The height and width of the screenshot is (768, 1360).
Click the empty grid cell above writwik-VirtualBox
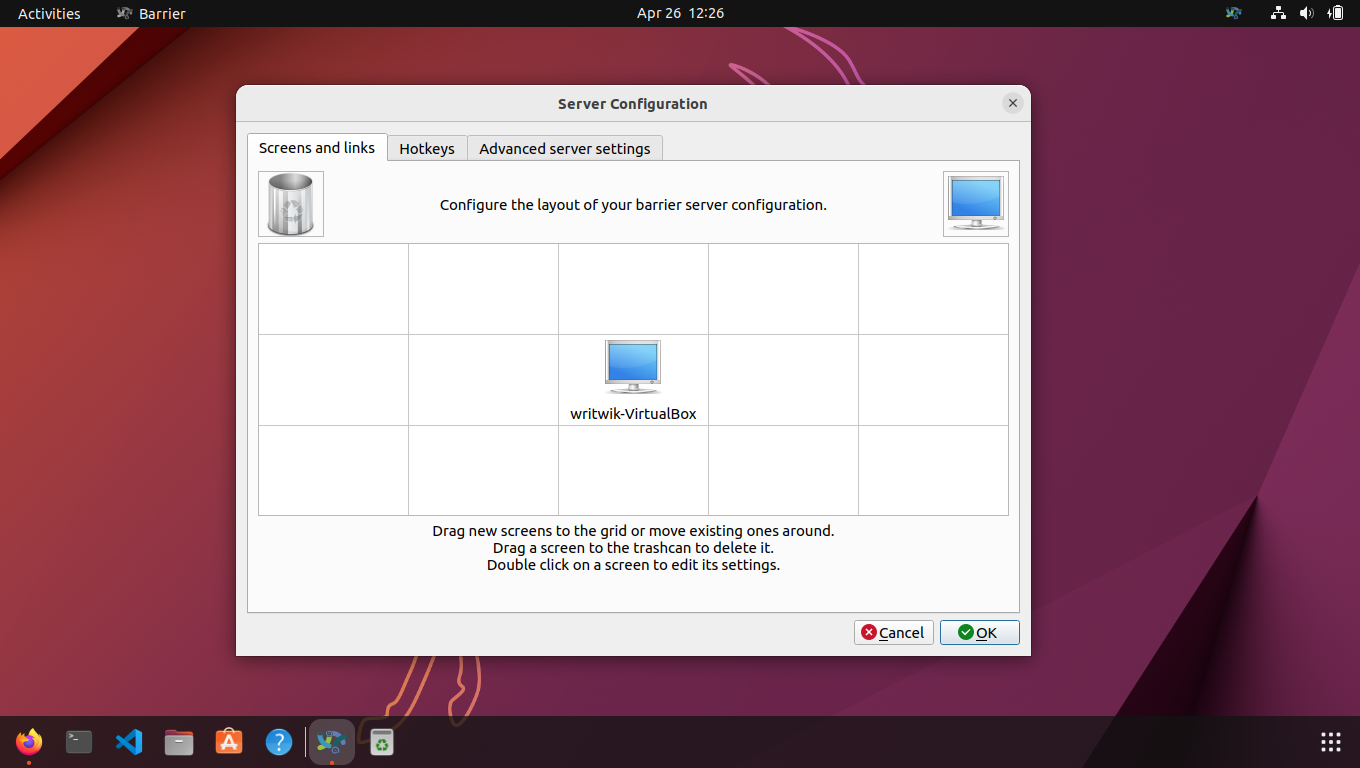(x=632, y=289)
